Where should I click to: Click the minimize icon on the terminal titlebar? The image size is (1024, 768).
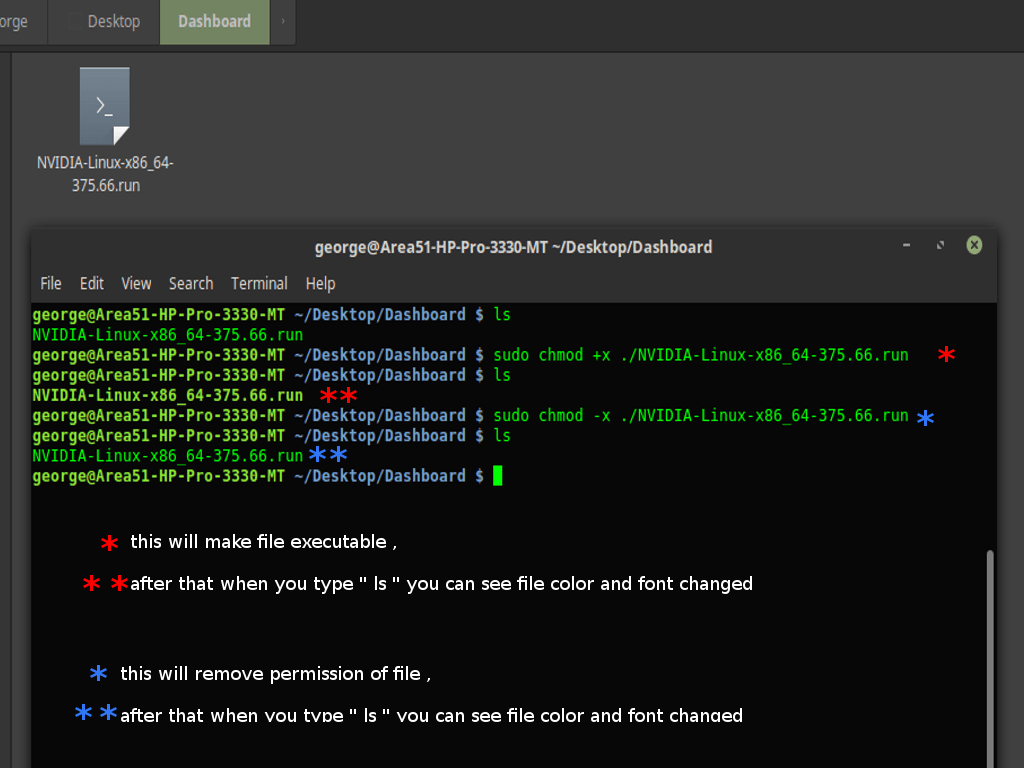906,245
